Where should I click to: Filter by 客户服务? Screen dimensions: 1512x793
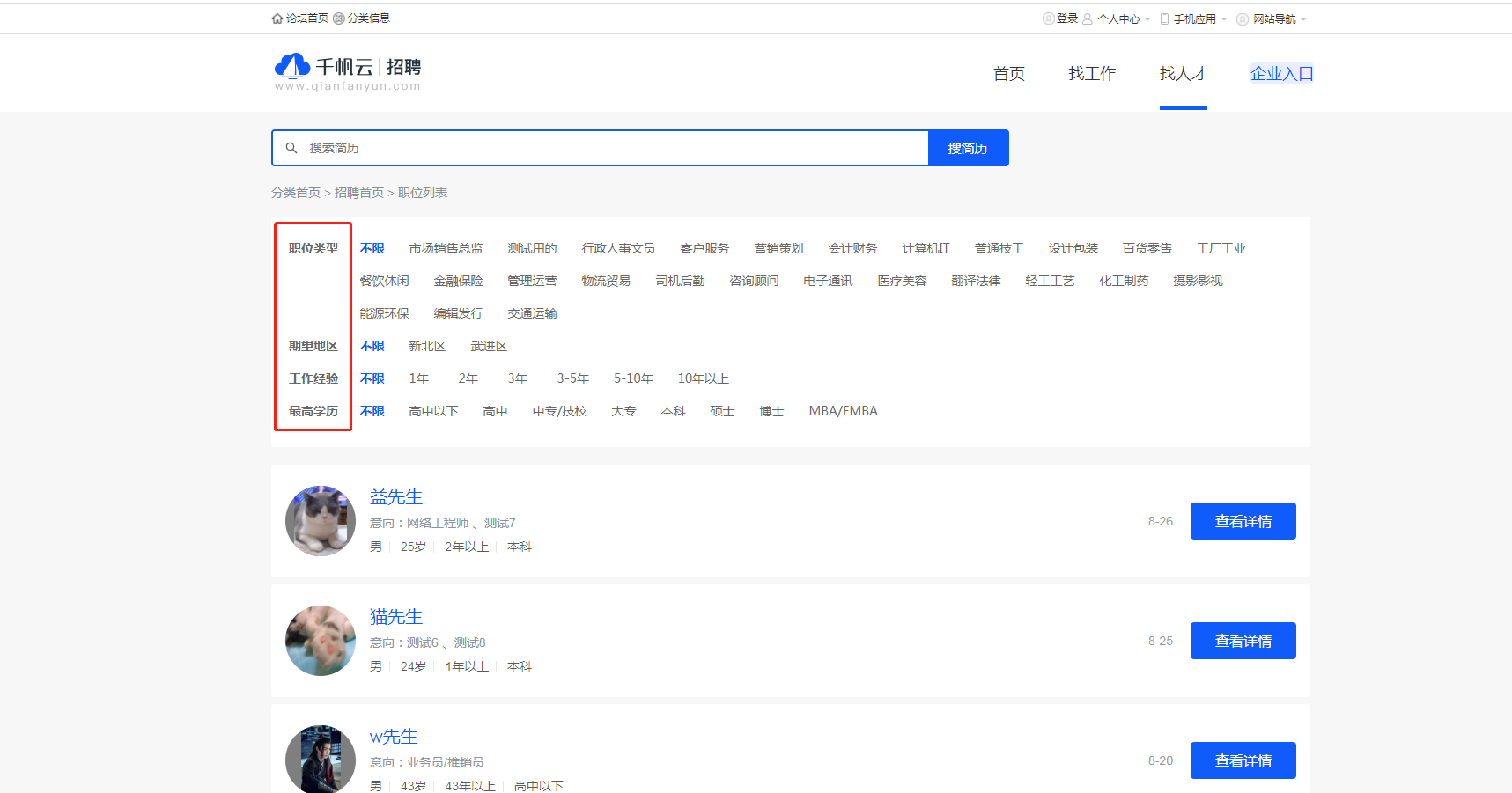pos(705,248)
